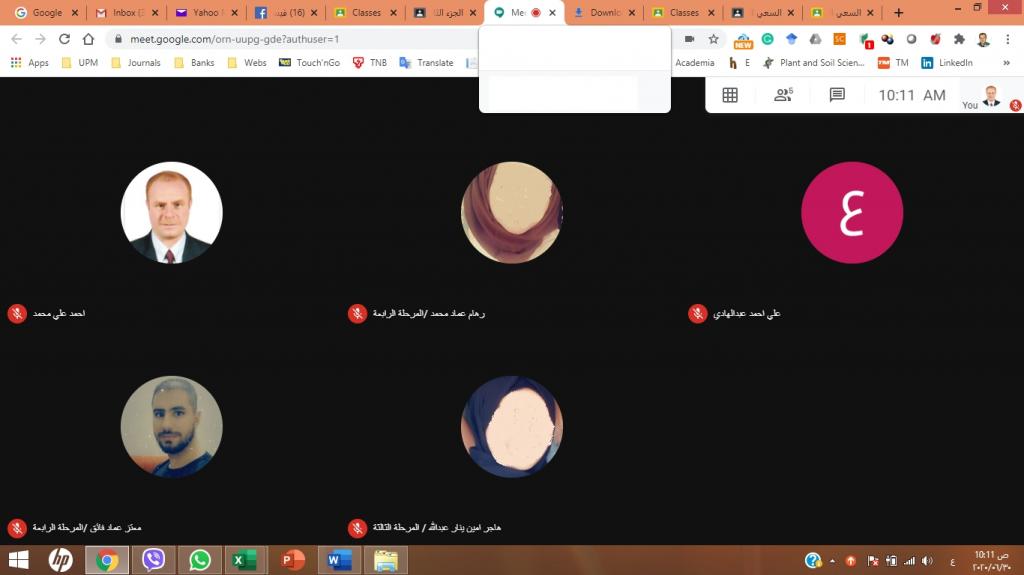Open the Journals bookmarks folder
Viewport: 1024px width, 575px height.
135,62
